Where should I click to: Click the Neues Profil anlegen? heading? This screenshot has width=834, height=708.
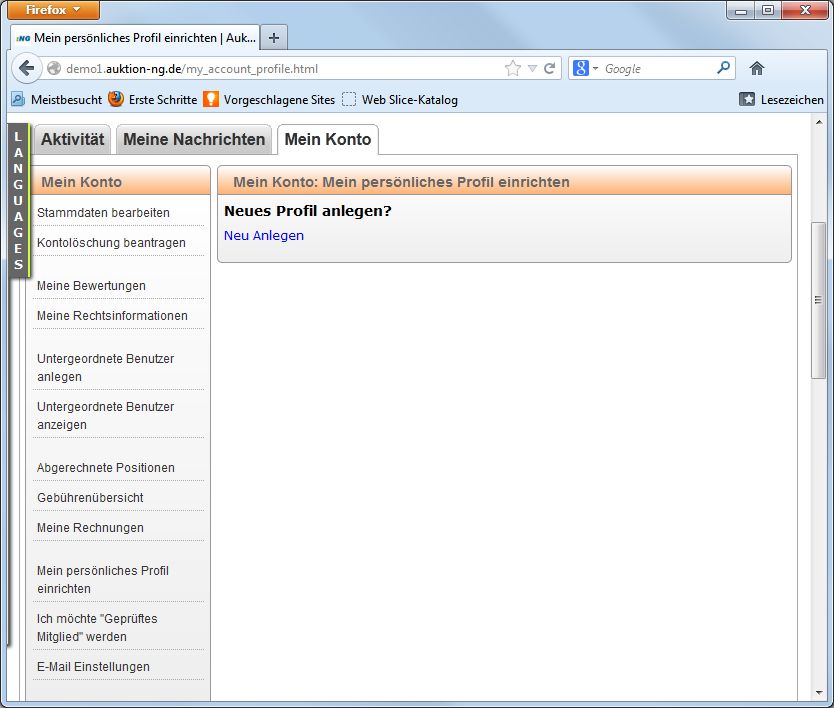click(x=307, y=211)
